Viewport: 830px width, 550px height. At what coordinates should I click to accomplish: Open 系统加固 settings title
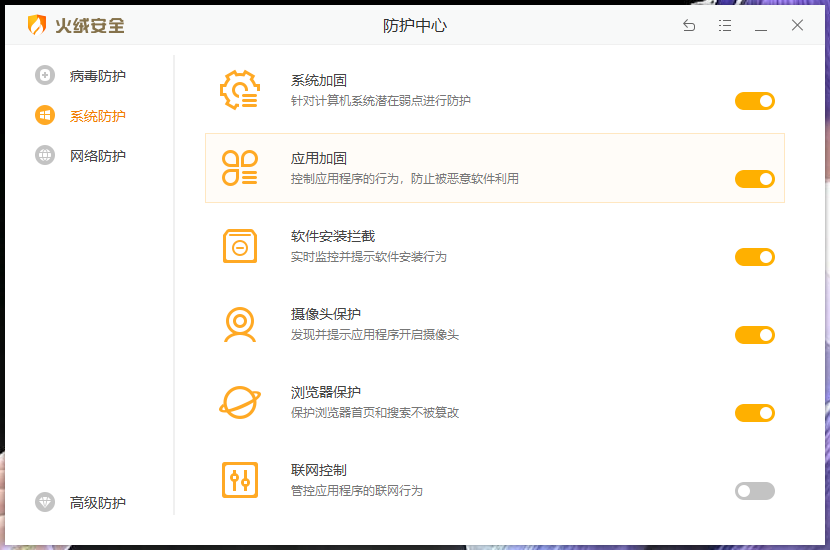pyautogui.click(x=319, y=80)
